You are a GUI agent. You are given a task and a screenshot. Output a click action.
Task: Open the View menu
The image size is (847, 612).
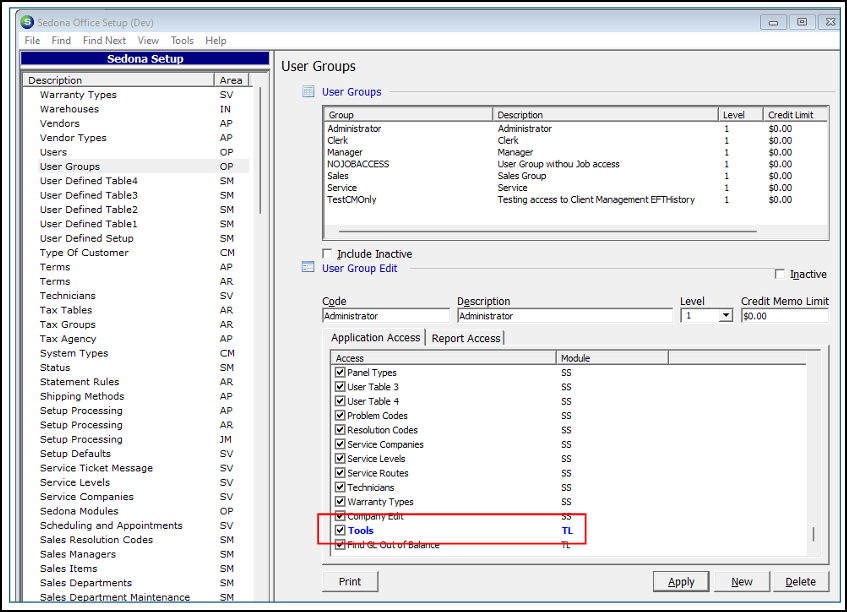148,41
